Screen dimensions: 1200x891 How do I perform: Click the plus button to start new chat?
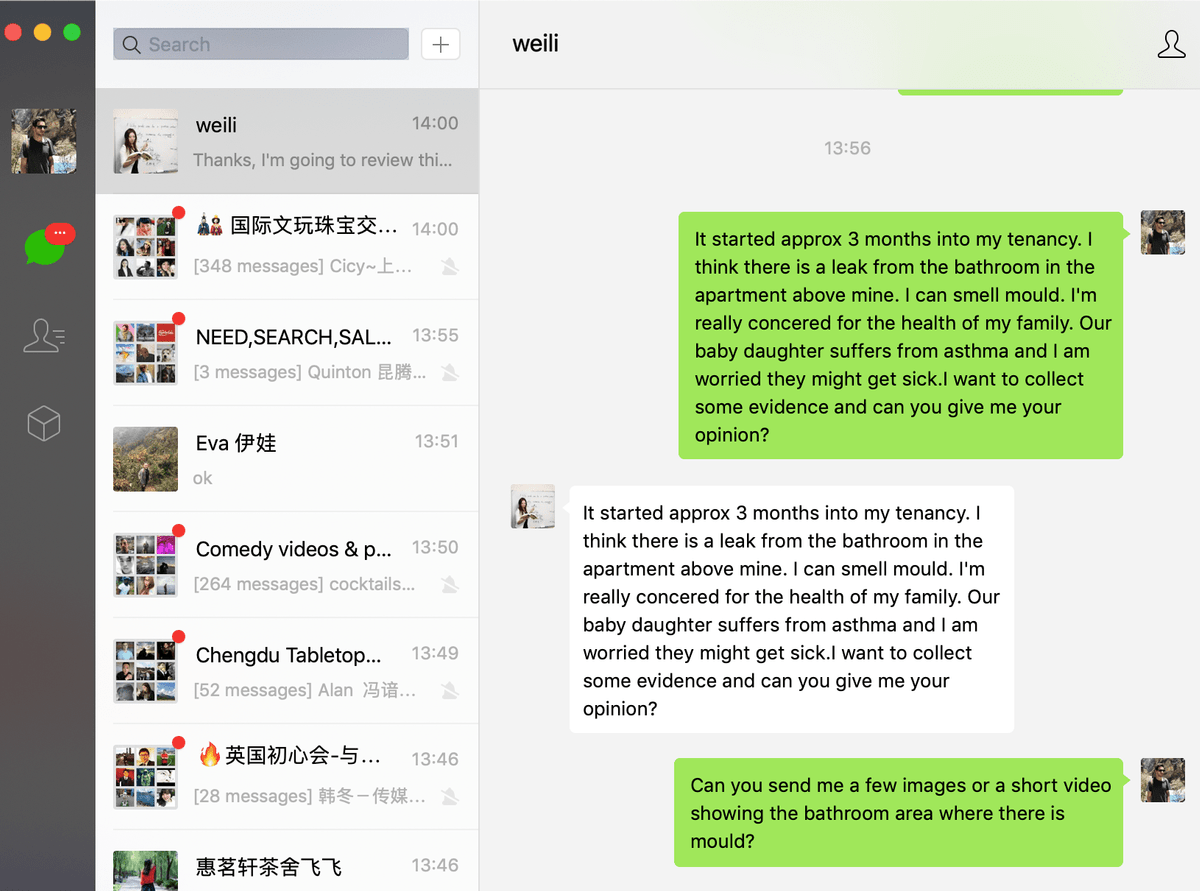441,44
